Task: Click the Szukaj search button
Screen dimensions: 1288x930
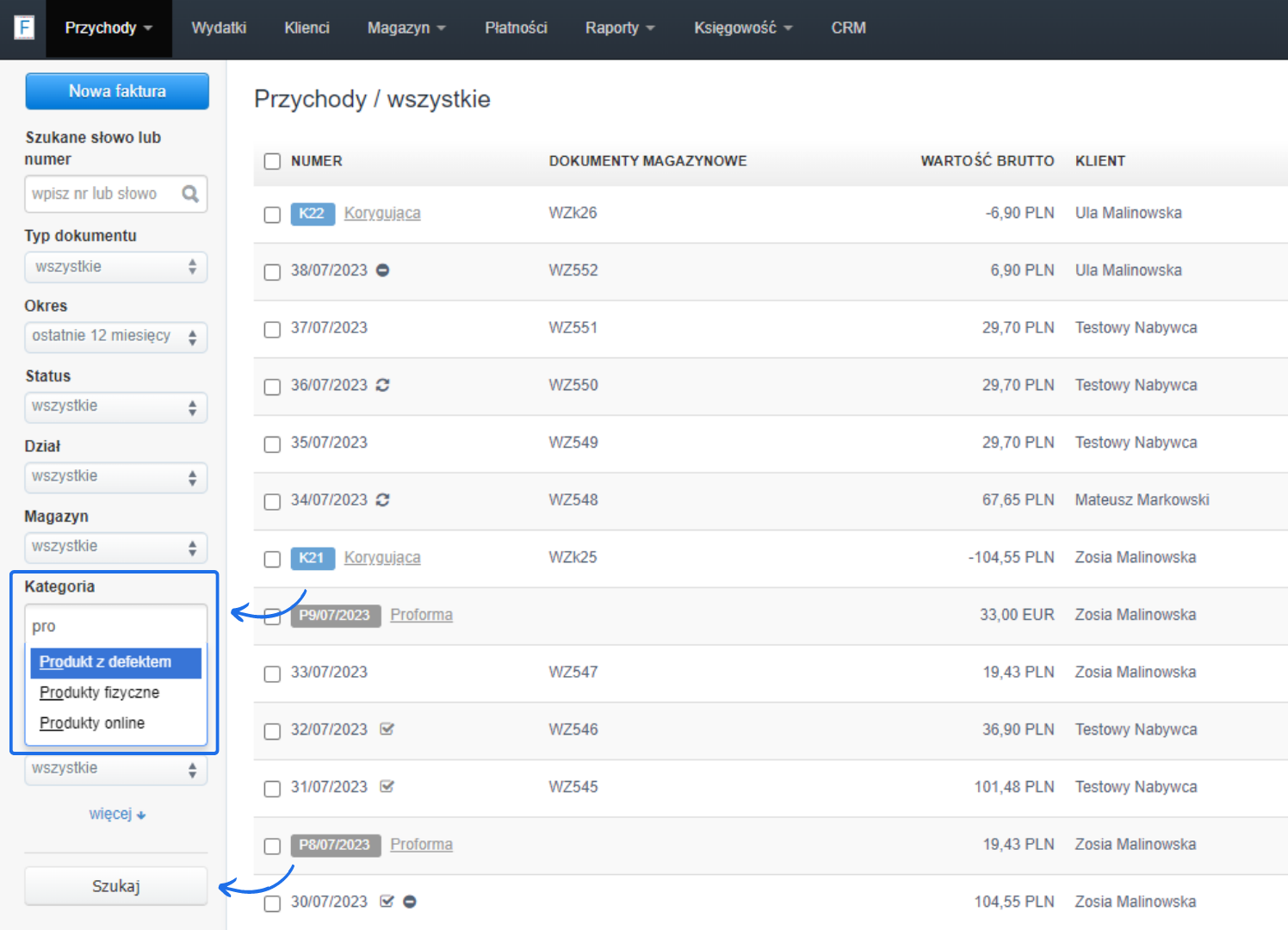Action: click(x=115, y=886)
